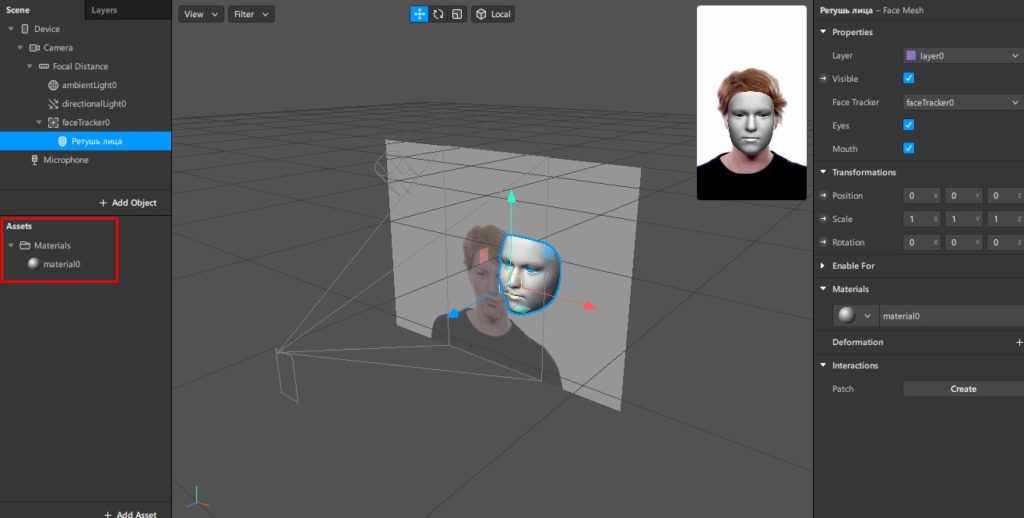Select the Scale manipulator tool
This screenshot has height=518, width=1024.
click(457, 14)
